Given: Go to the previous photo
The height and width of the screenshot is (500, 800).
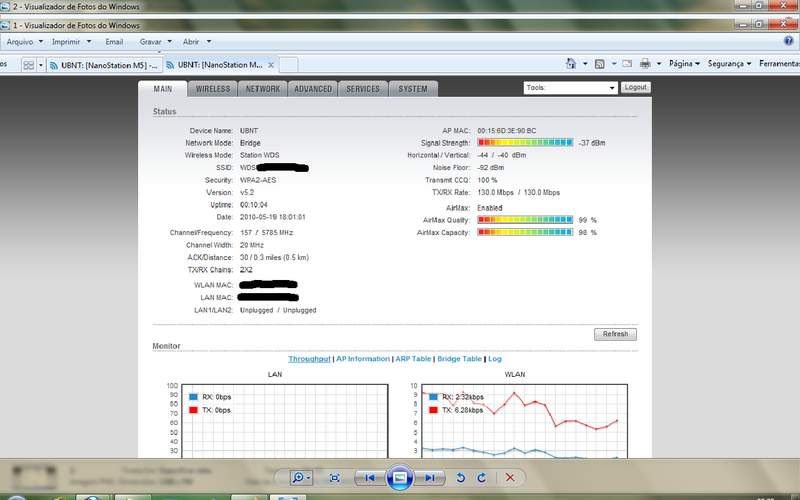Looking at the screenshot, I should [x=370, y=478].
